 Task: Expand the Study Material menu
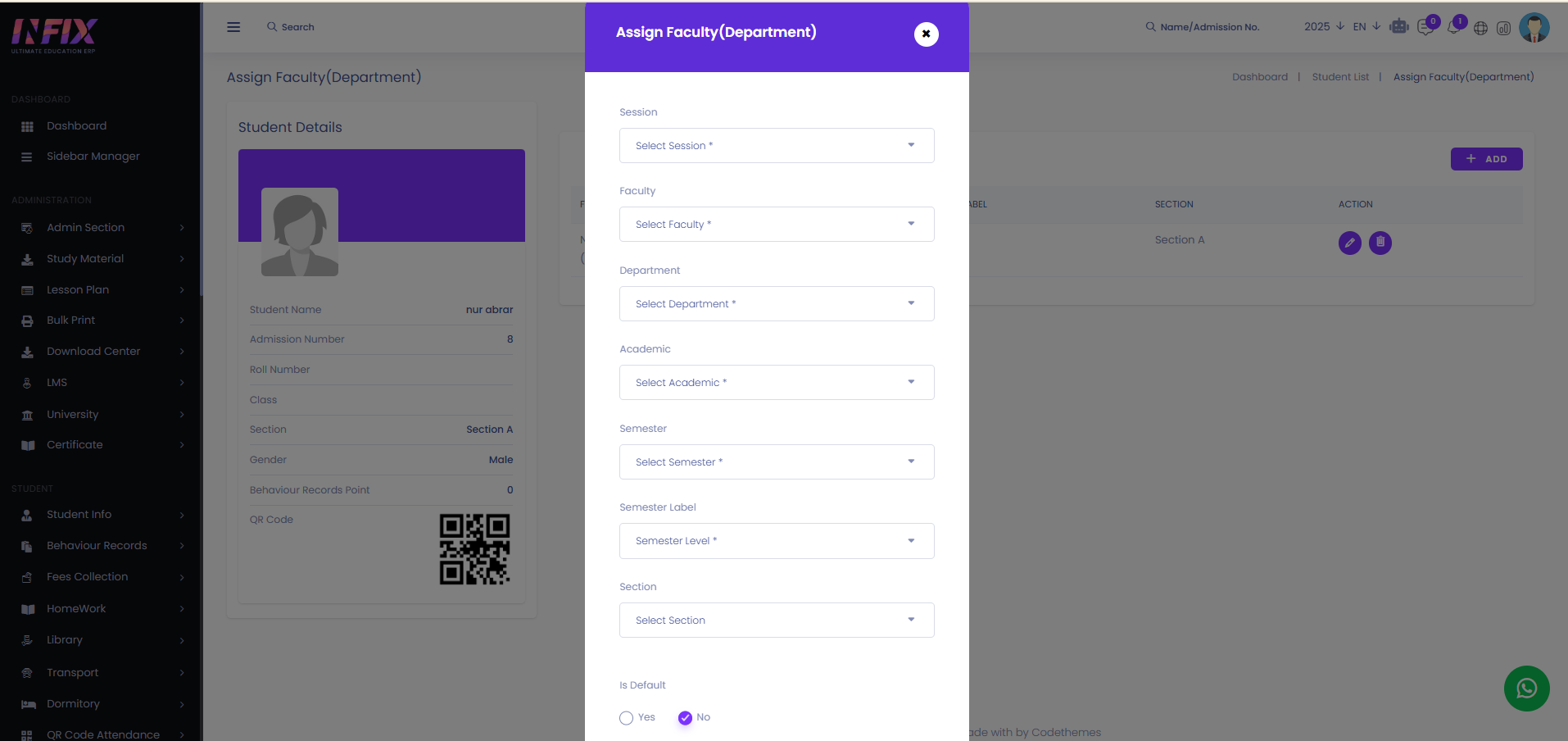coord(102,258)
